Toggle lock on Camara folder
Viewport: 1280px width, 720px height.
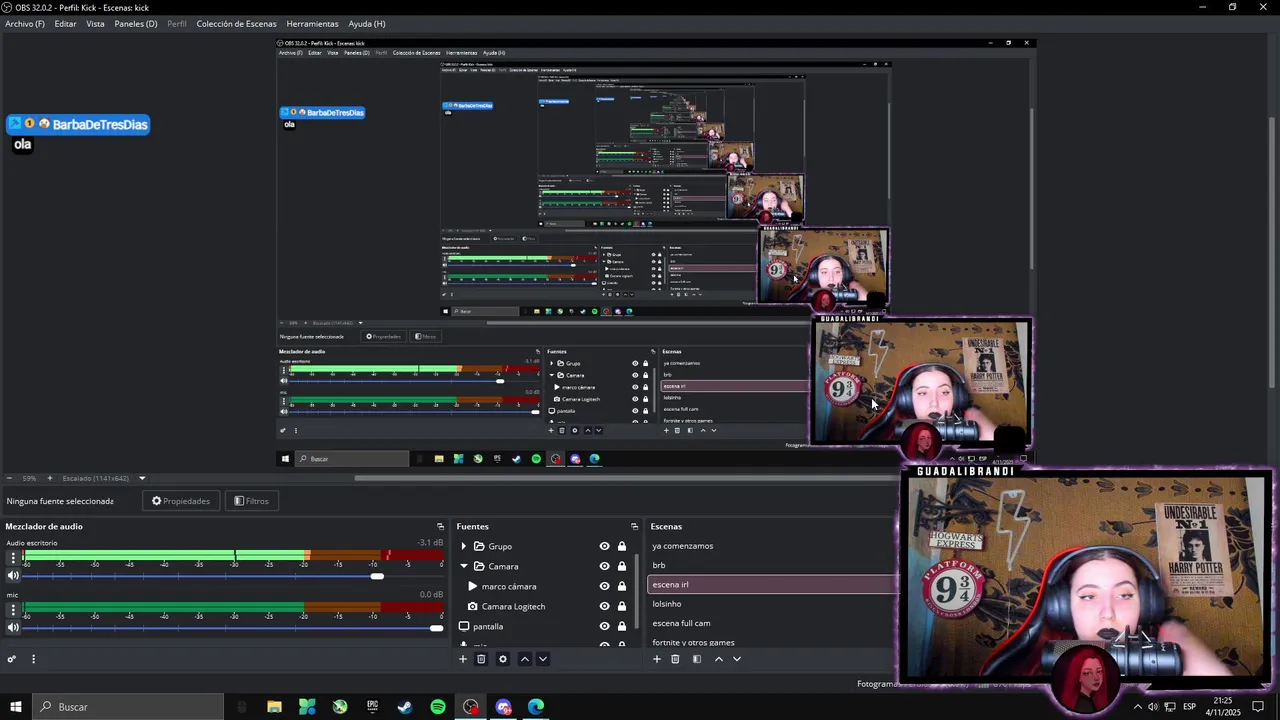point(622,566)
